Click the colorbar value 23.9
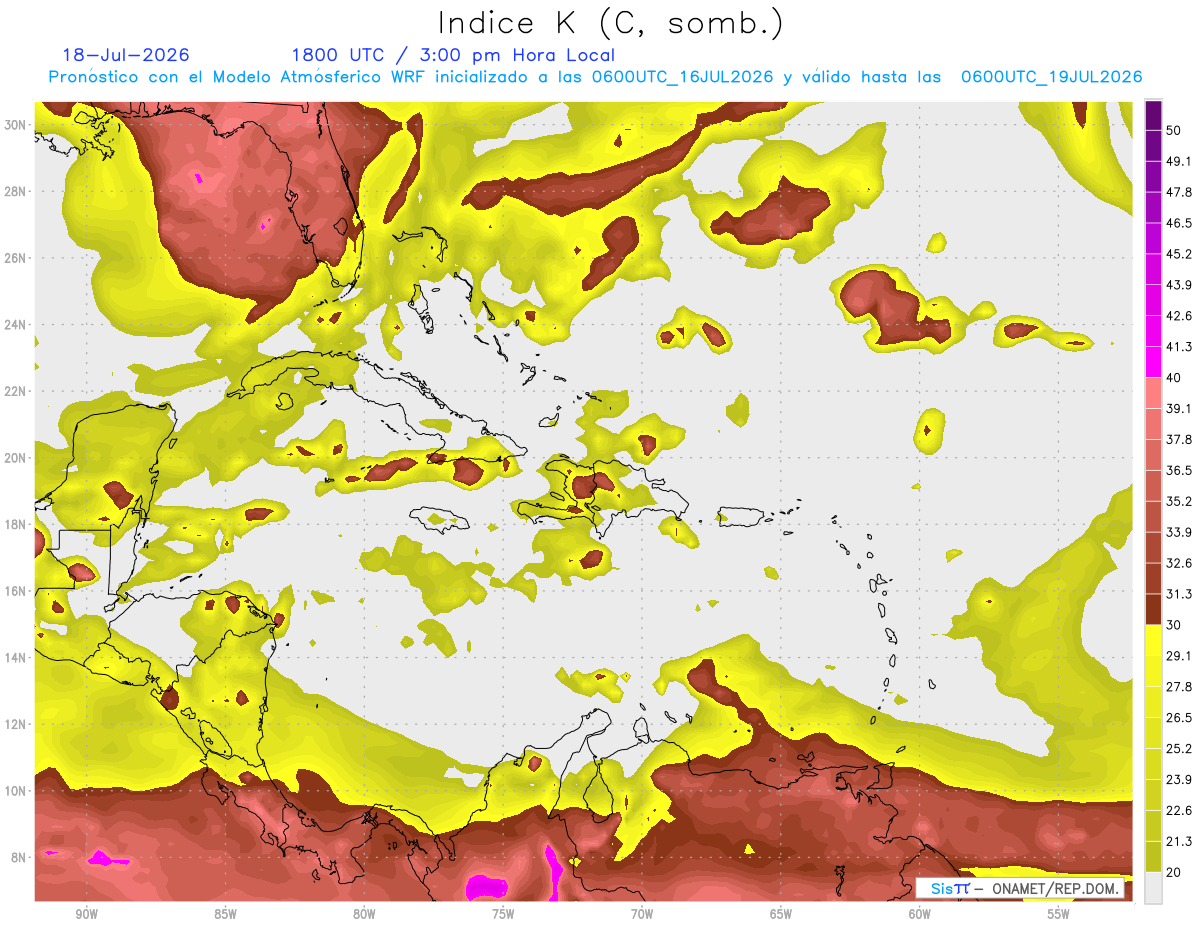This screenshot has width=1200, height=927. [1179, 780]
